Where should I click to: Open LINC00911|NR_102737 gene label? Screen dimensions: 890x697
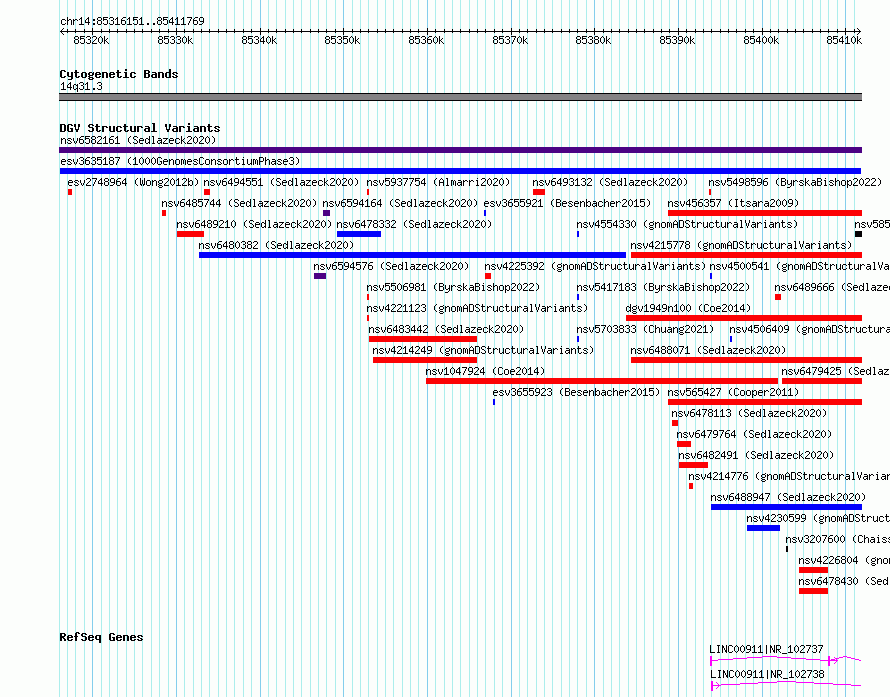coord(766,649)
